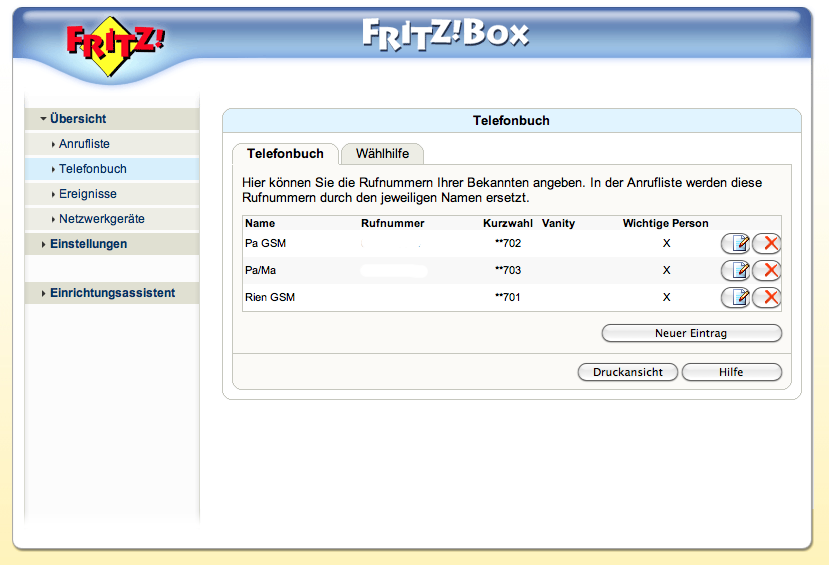Edit the Pa GSM phonebook entry
829x565 pixels.
pos(735,244)
